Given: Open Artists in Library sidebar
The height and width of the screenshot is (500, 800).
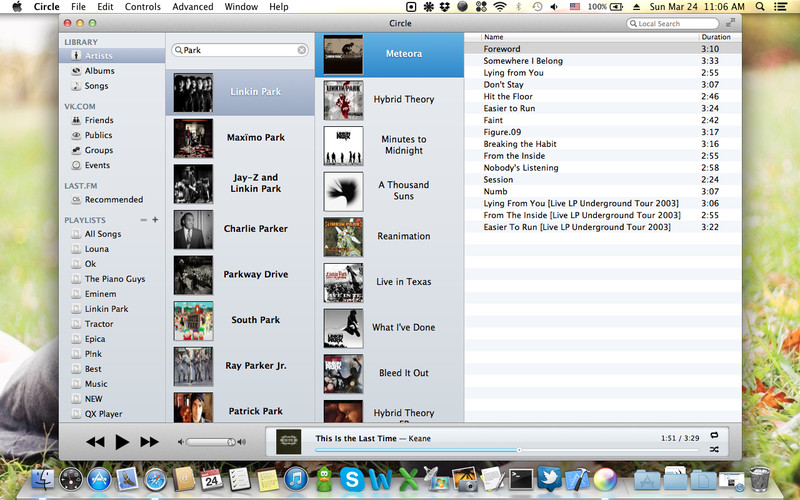Looking at the screenshot, I should 112,56.
